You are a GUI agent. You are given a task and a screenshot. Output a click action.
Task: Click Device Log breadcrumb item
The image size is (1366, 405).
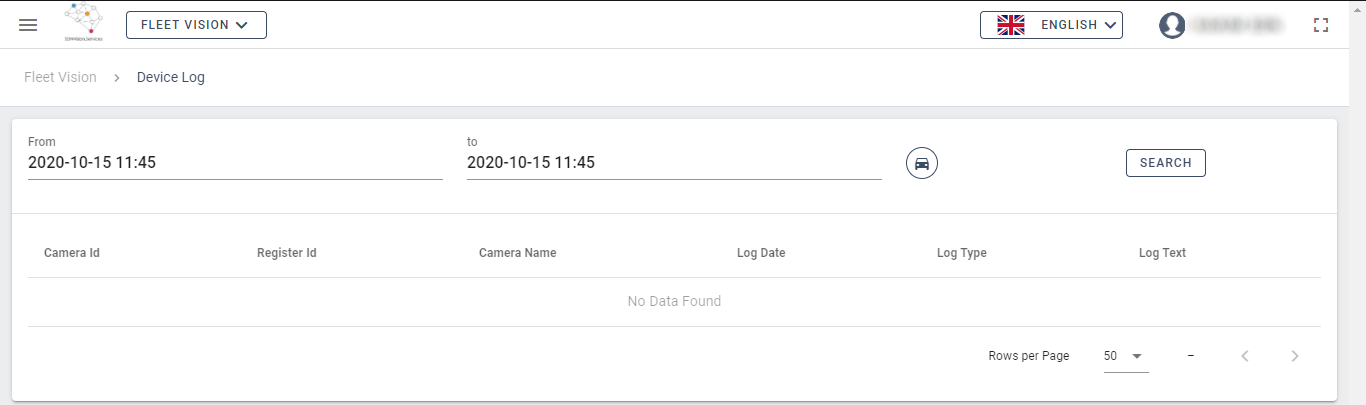171,77
